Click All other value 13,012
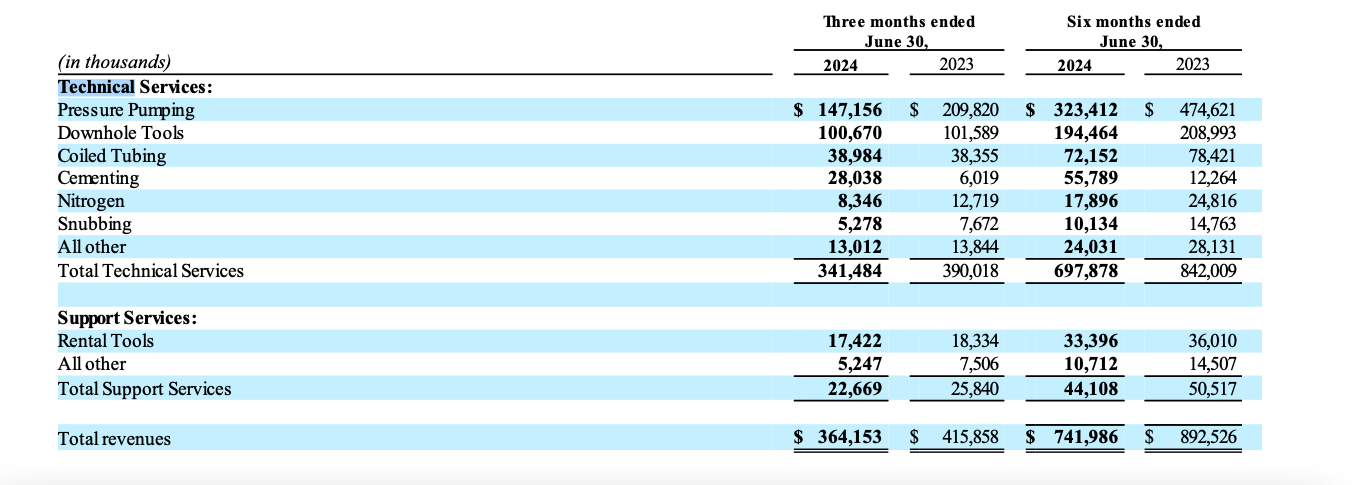 [855, 247]
